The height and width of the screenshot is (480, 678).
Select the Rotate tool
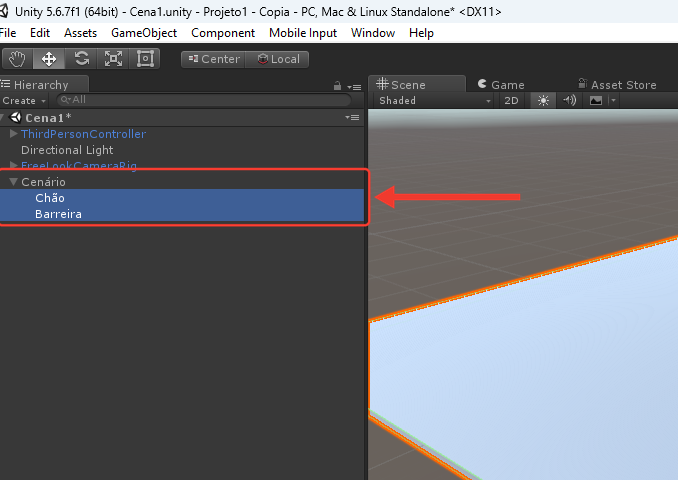pos(81,59)
